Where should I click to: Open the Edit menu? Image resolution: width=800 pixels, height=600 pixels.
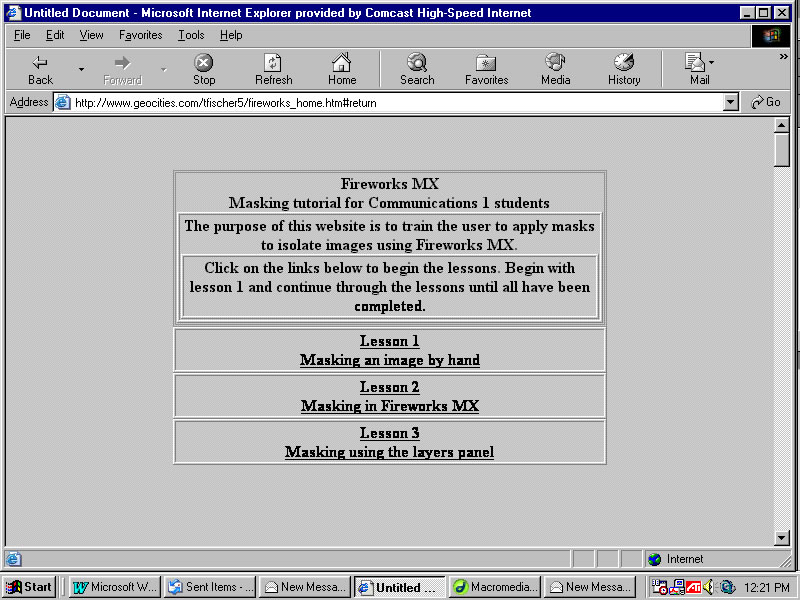point(55,35)
